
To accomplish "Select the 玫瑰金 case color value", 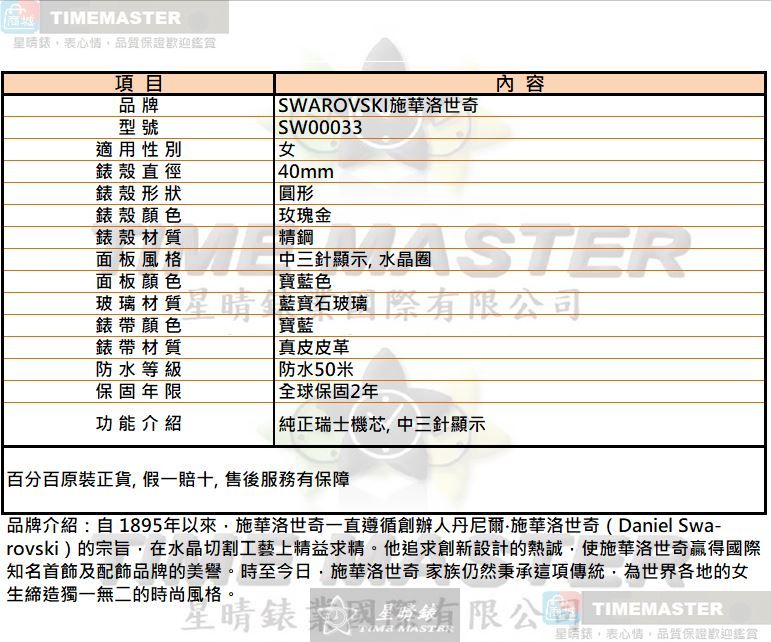I will click(305, 216).
